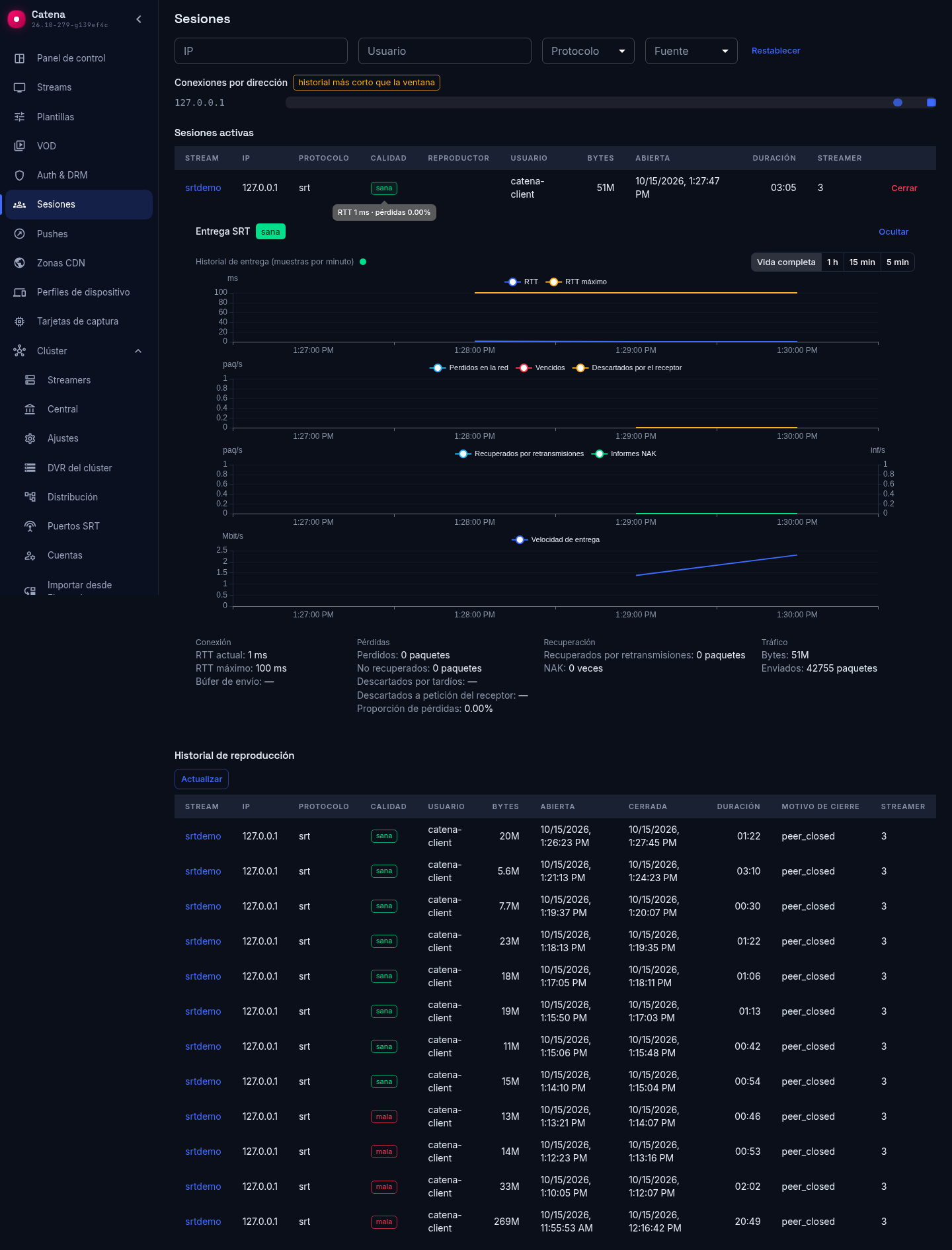The width and height of the screenshot is (952, 1250).
Task: Select the 1 h time range
Action: pos(832,262)
